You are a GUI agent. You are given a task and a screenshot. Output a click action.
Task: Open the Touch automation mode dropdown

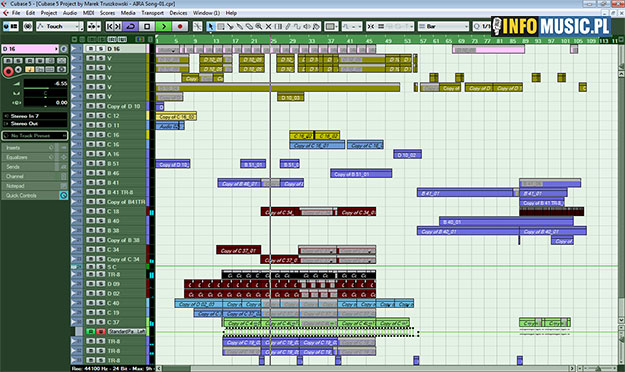59,26
